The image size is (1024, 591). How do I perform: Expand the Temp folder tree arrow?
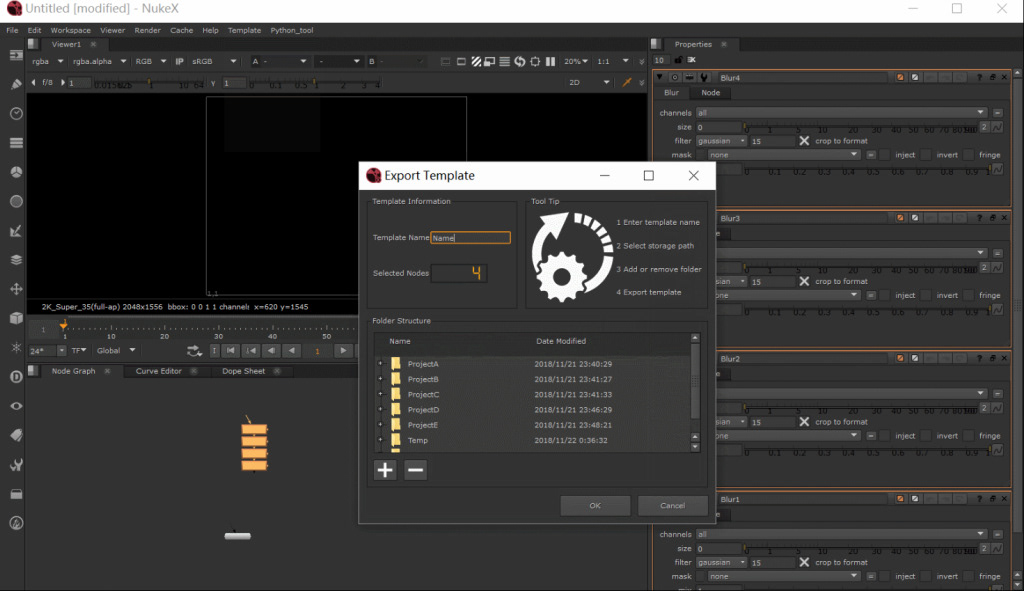[x=380, y=440]
